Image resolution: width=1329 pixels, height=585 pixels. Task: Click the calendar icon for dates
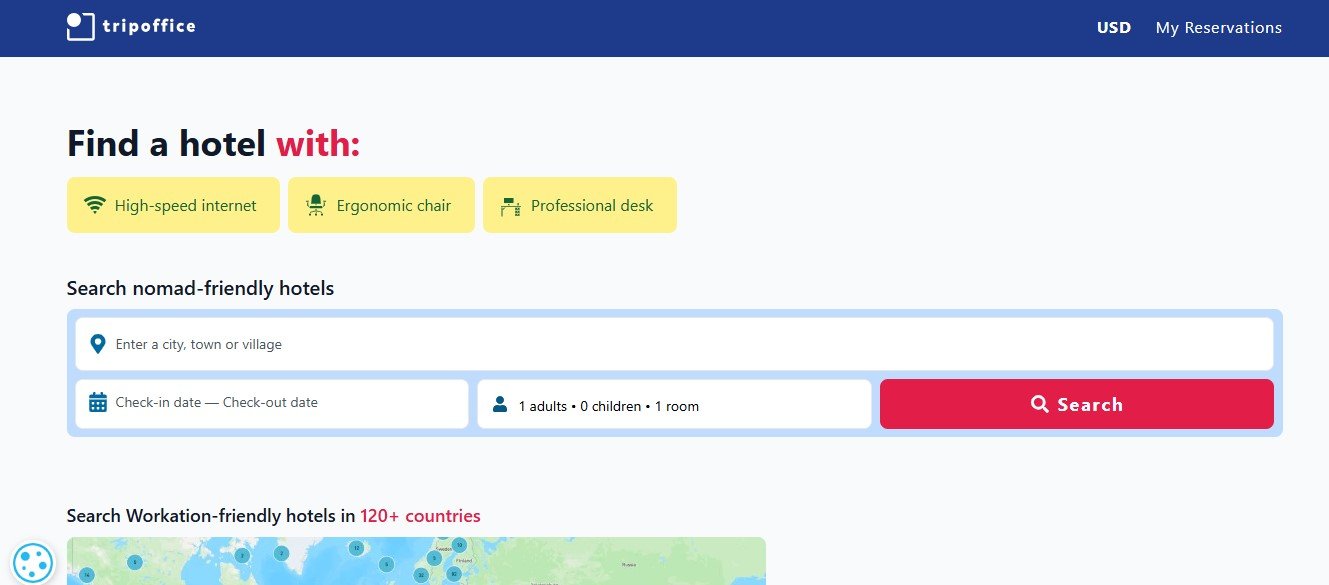point(97,403)
